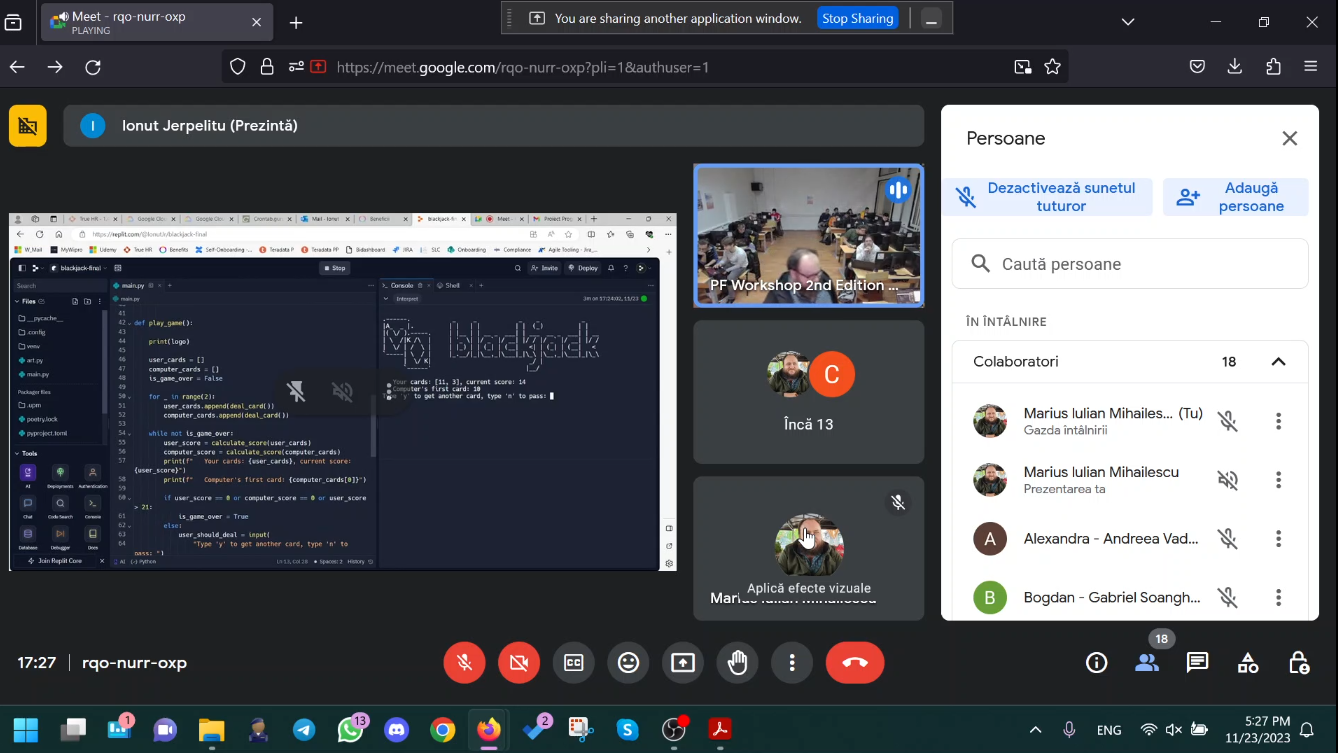The height and width of the screenshot is (753, 1338).
Task: Click the raise hand icon
Action: (x=738, y=663)
